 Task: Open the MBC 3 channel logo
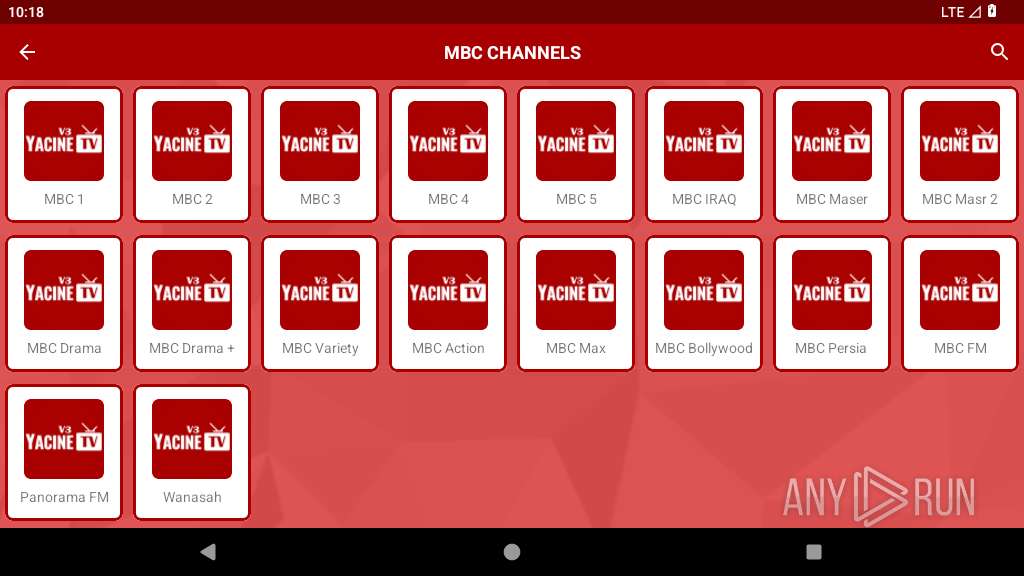tap(320, 141)
